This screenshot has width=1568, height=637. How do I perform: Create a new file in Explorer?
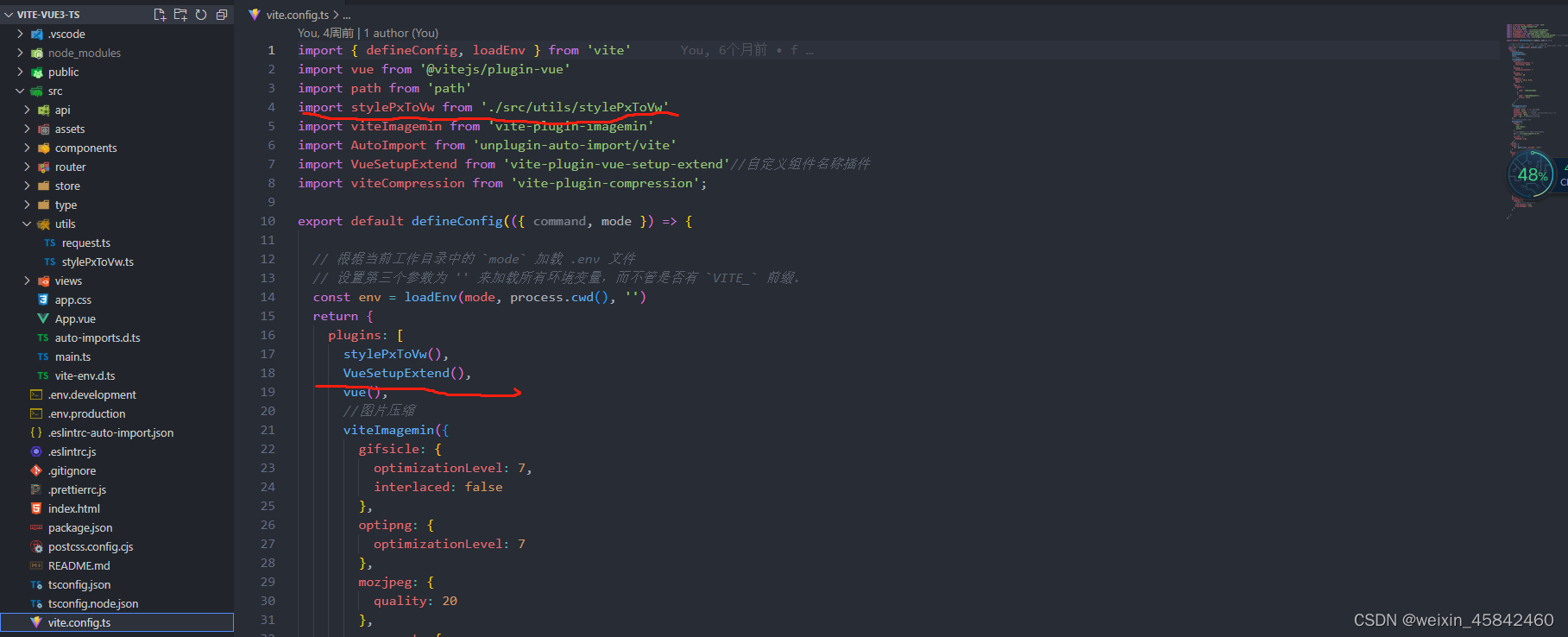(x=160, y=15)
